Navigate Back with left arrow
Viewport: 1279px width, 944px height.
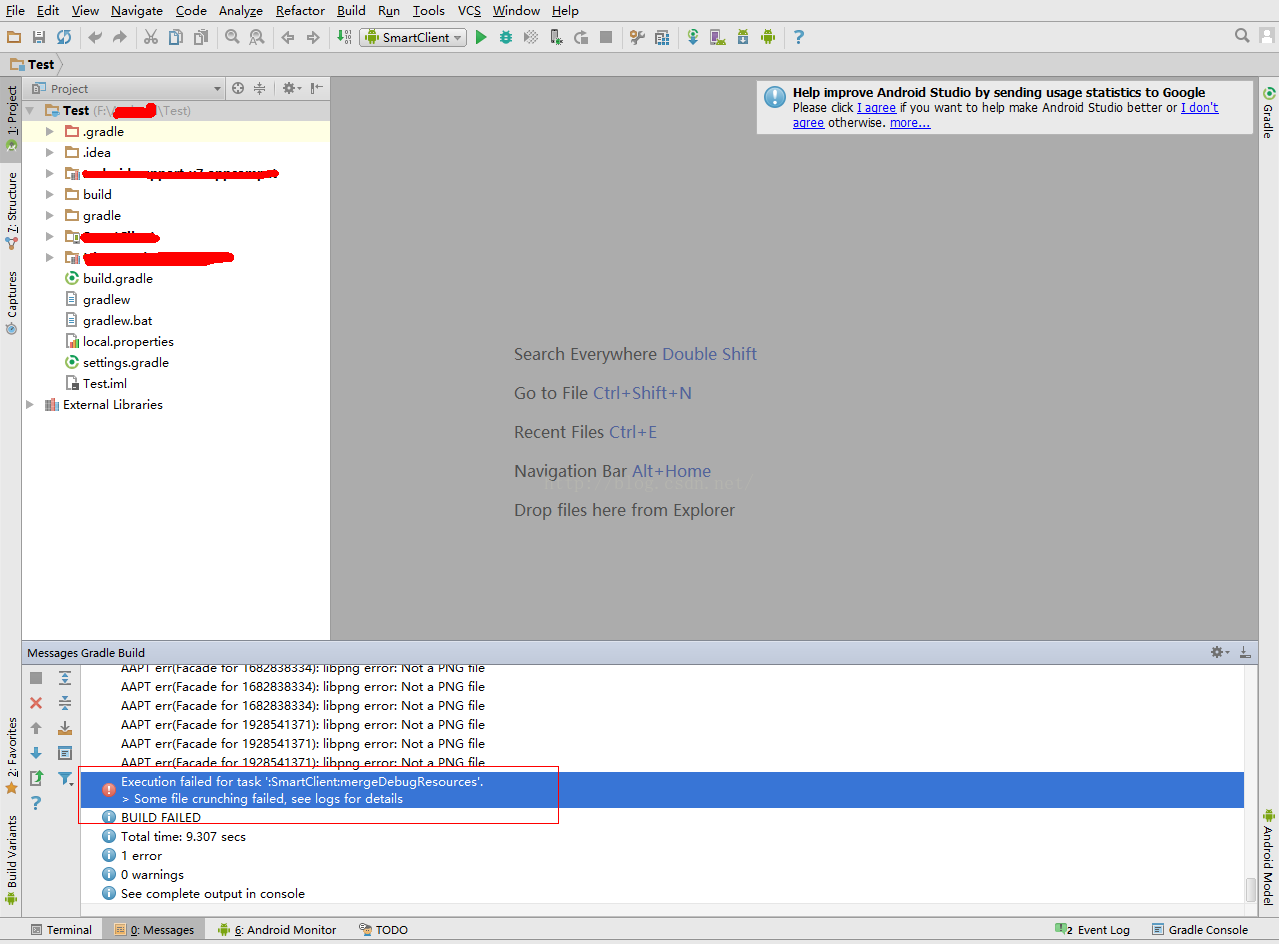(288, 37)
